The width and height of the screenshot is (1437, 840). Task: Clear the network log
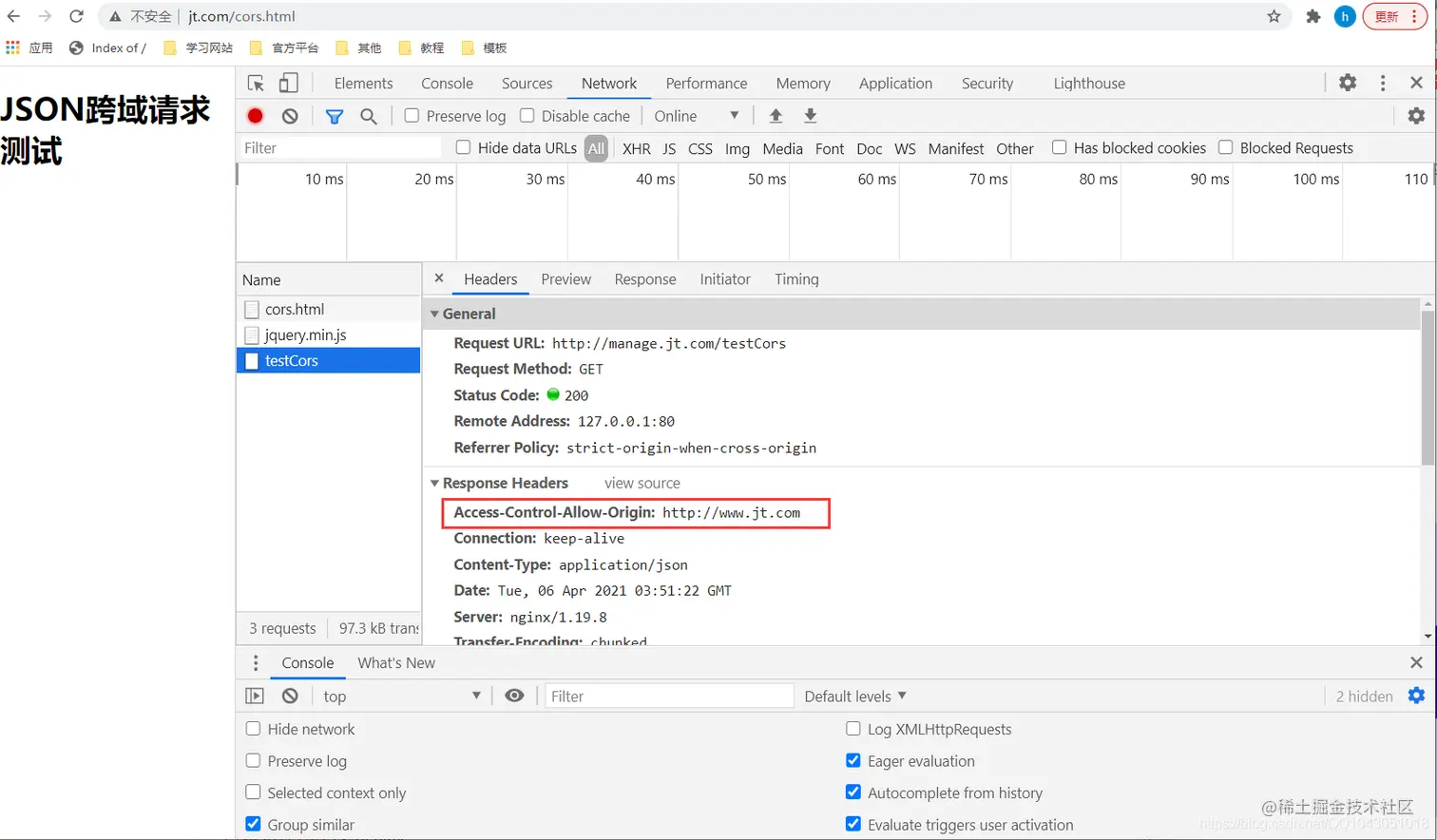[290, 116]
